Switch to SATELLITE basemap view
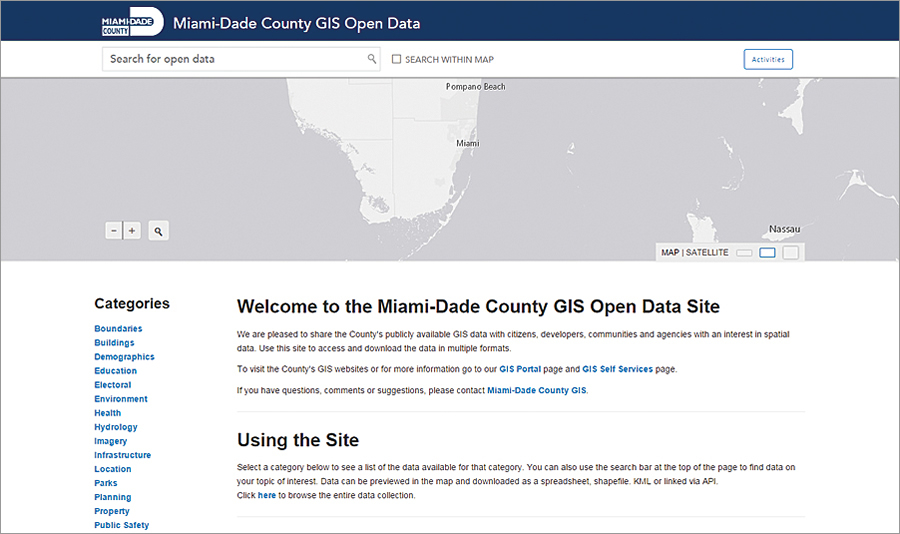This screenshot has width=900, height=534. coord(707,253)
